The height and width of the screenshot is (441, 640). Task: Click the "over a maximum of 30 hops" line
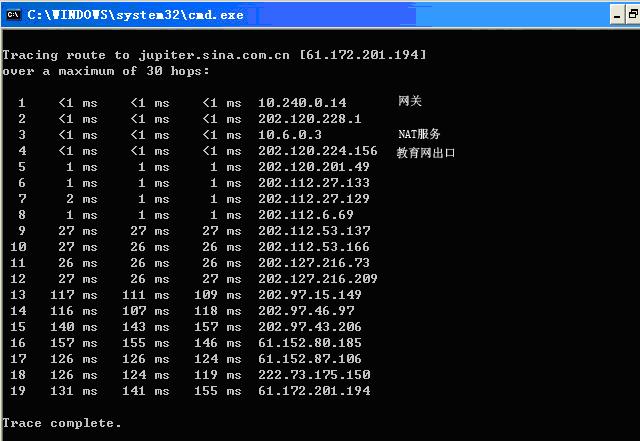tap(105, 71)
